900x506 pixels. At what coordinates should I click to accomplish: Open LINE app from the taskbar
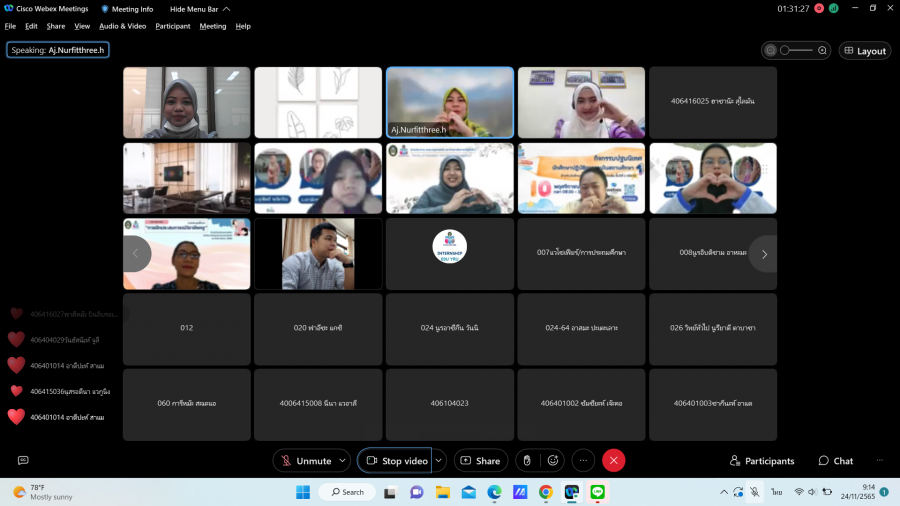(598, 492)
